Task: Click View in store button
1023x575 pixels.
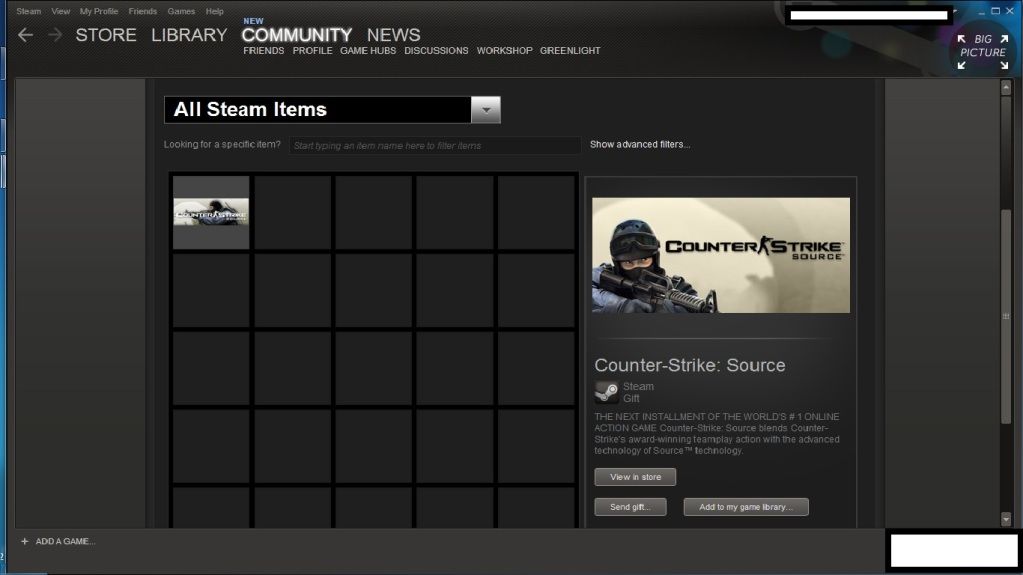Action: 635,477
